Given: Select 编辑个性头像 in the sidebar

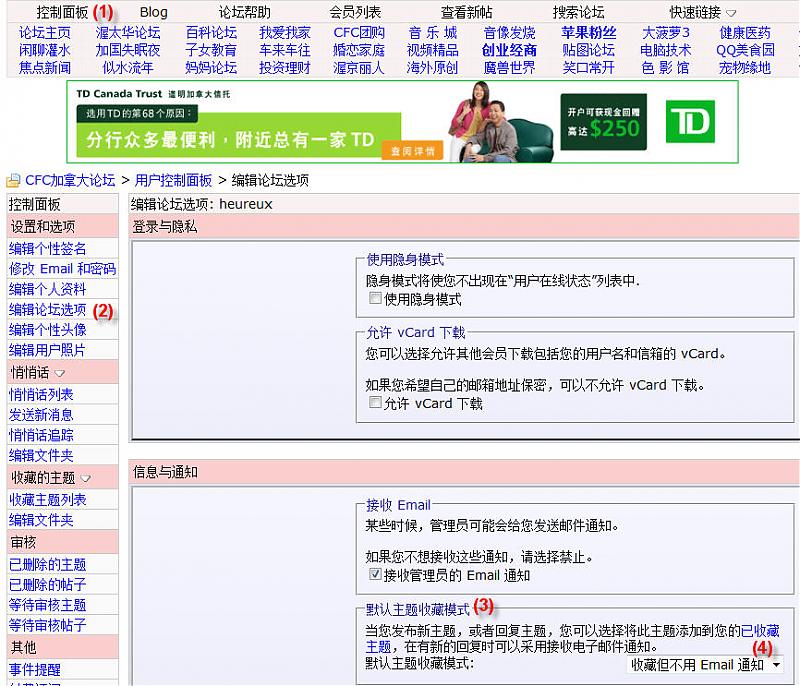Looking at the screenshot, I should [x=47, y=330].
